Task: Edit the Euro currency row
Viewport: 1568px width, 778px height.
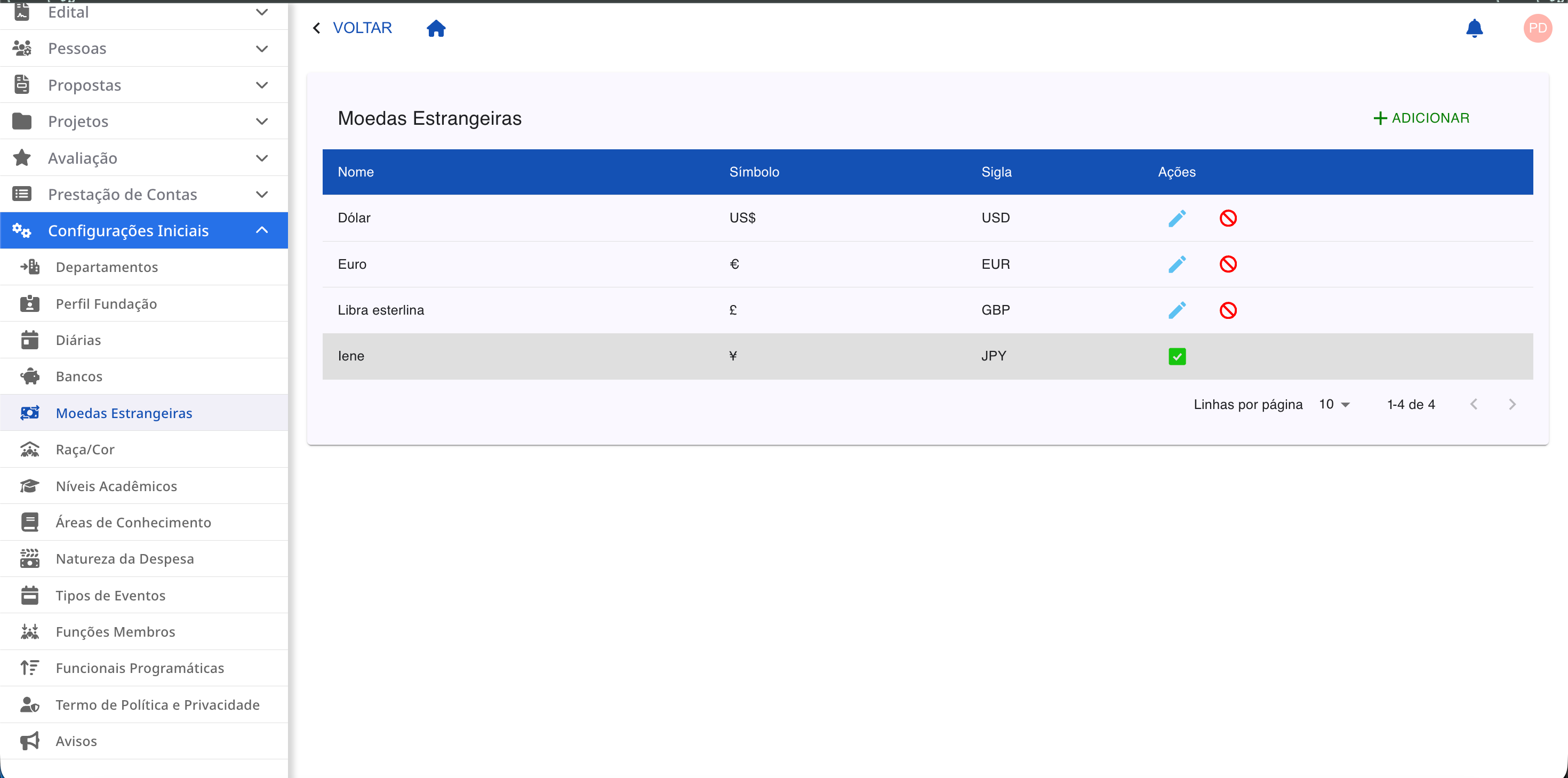Action: tap(1177, 264)
